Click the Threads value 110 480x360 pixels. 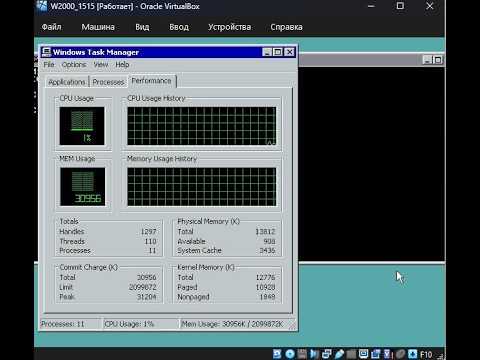point(150,241)
